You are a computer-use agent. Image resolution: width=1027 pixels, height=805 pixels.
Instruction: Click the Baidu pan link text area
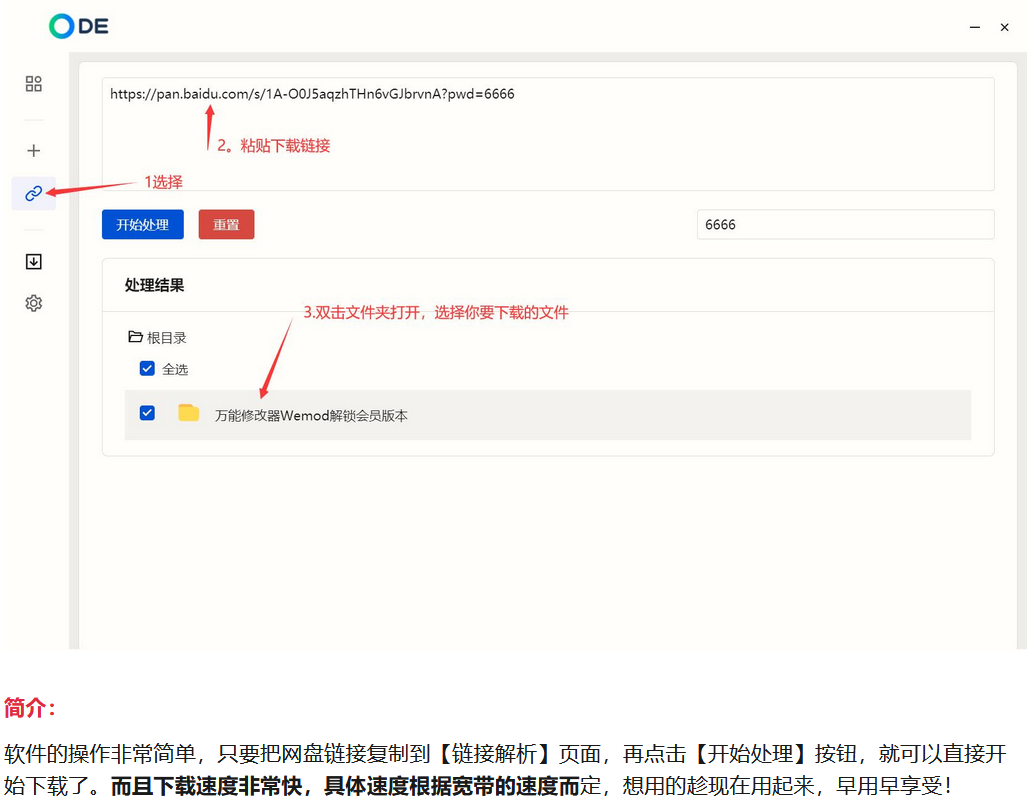[x=547, y=133]
